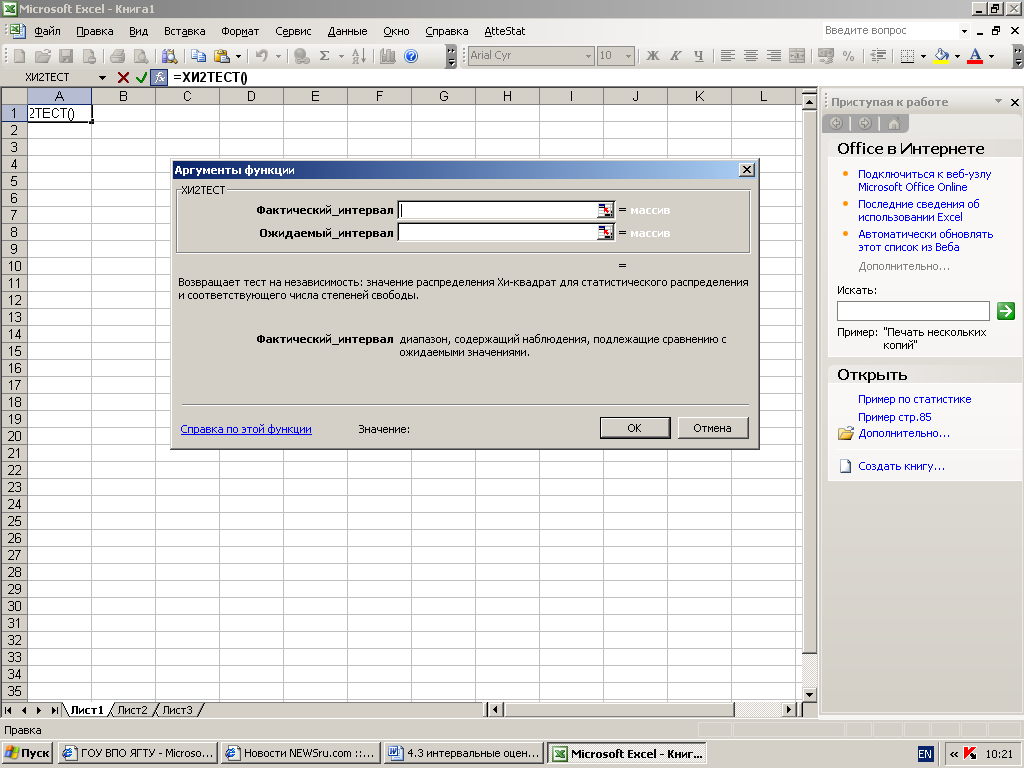Confirm formula with green checkmark
The image size is (1024, 768).
click(x=141, y=78)
